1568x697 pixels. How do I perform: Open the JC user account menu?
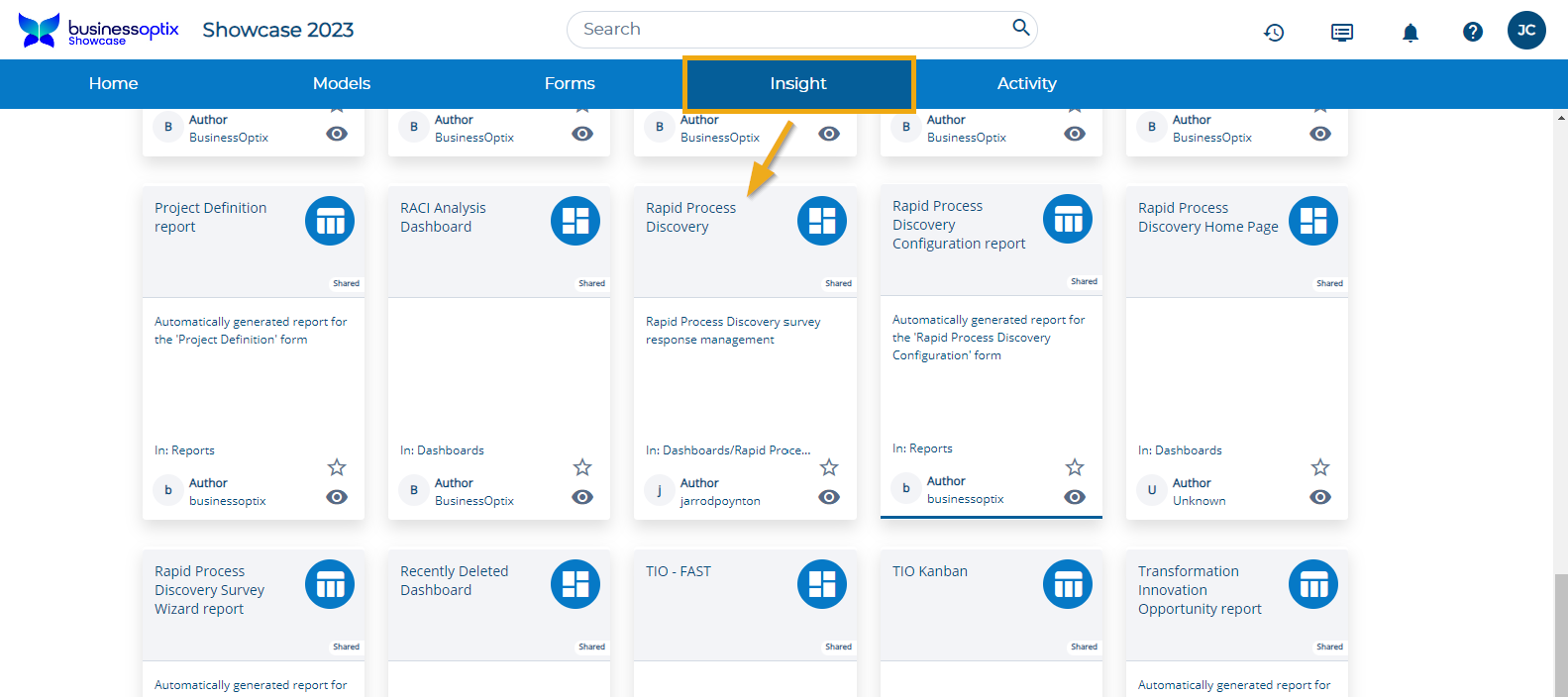coord(1525,31)
